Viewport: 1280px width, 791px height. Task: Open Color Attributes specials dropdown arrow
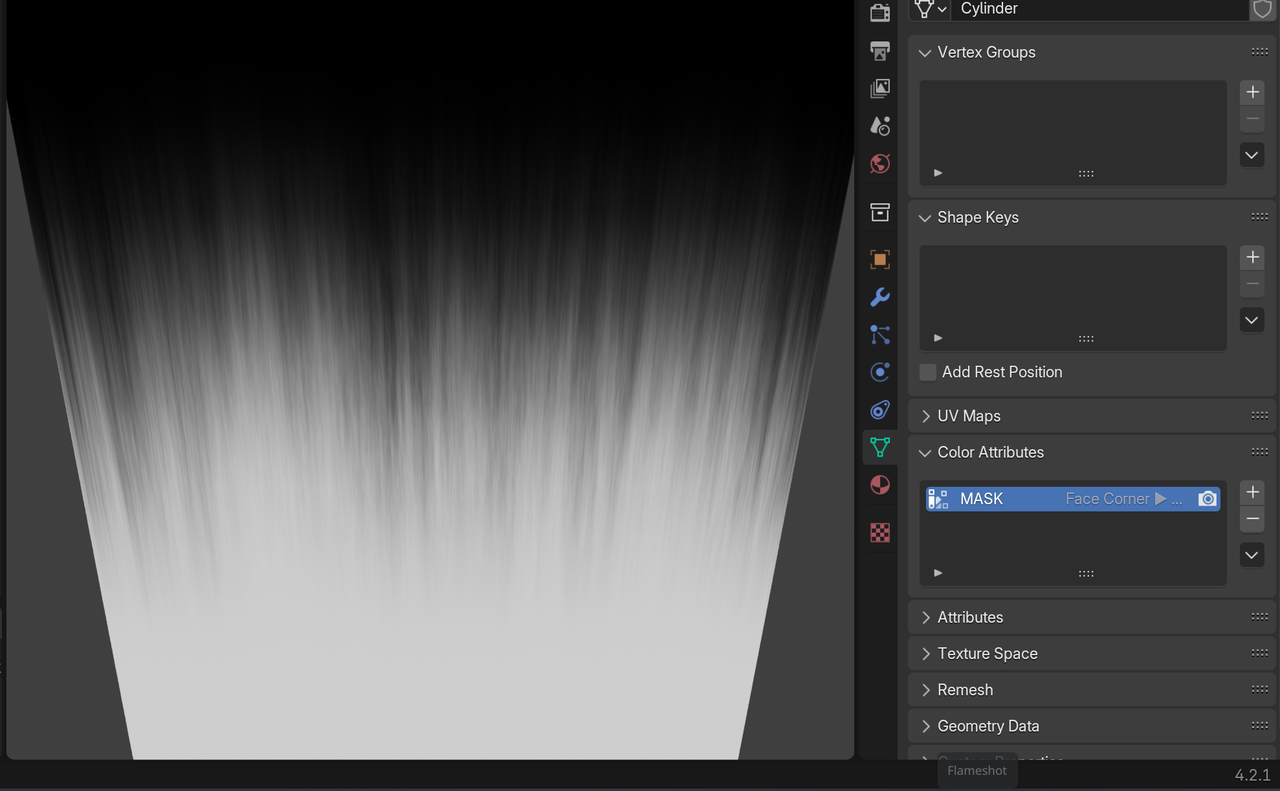tap(1252, 555)
